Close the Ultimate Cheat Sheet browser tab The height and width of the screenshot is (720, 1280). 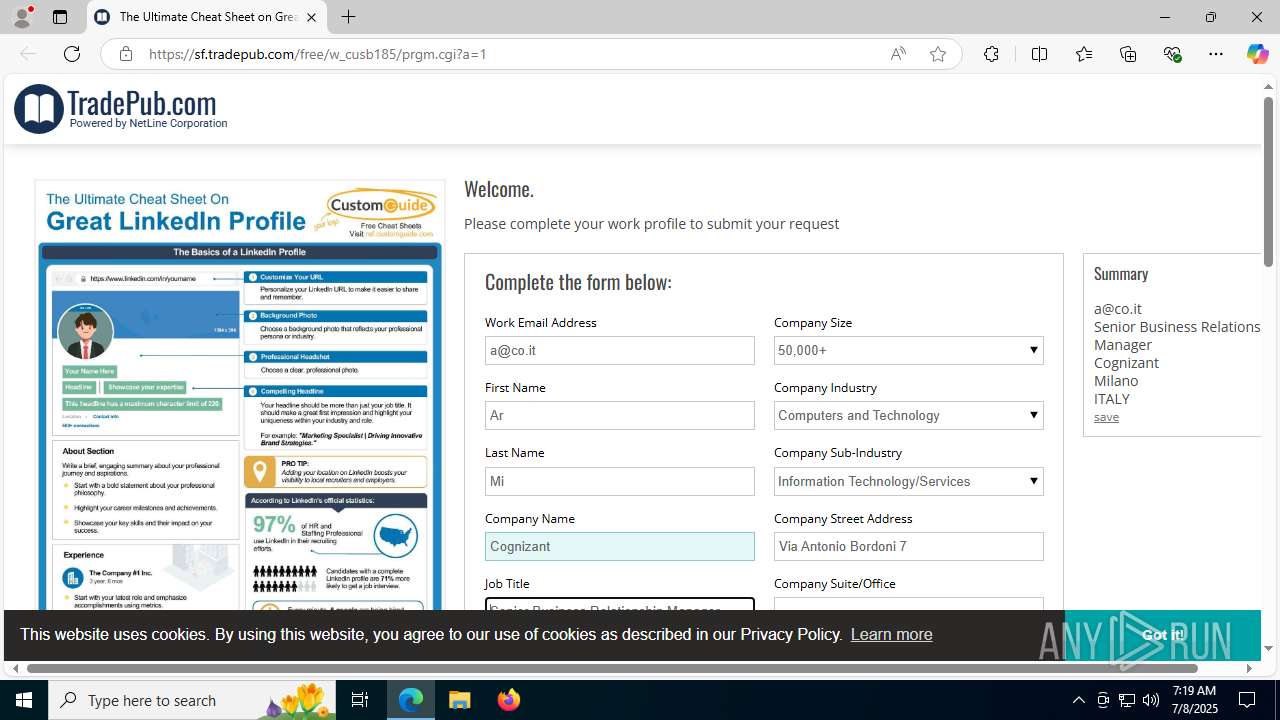[x=311, y=17]
